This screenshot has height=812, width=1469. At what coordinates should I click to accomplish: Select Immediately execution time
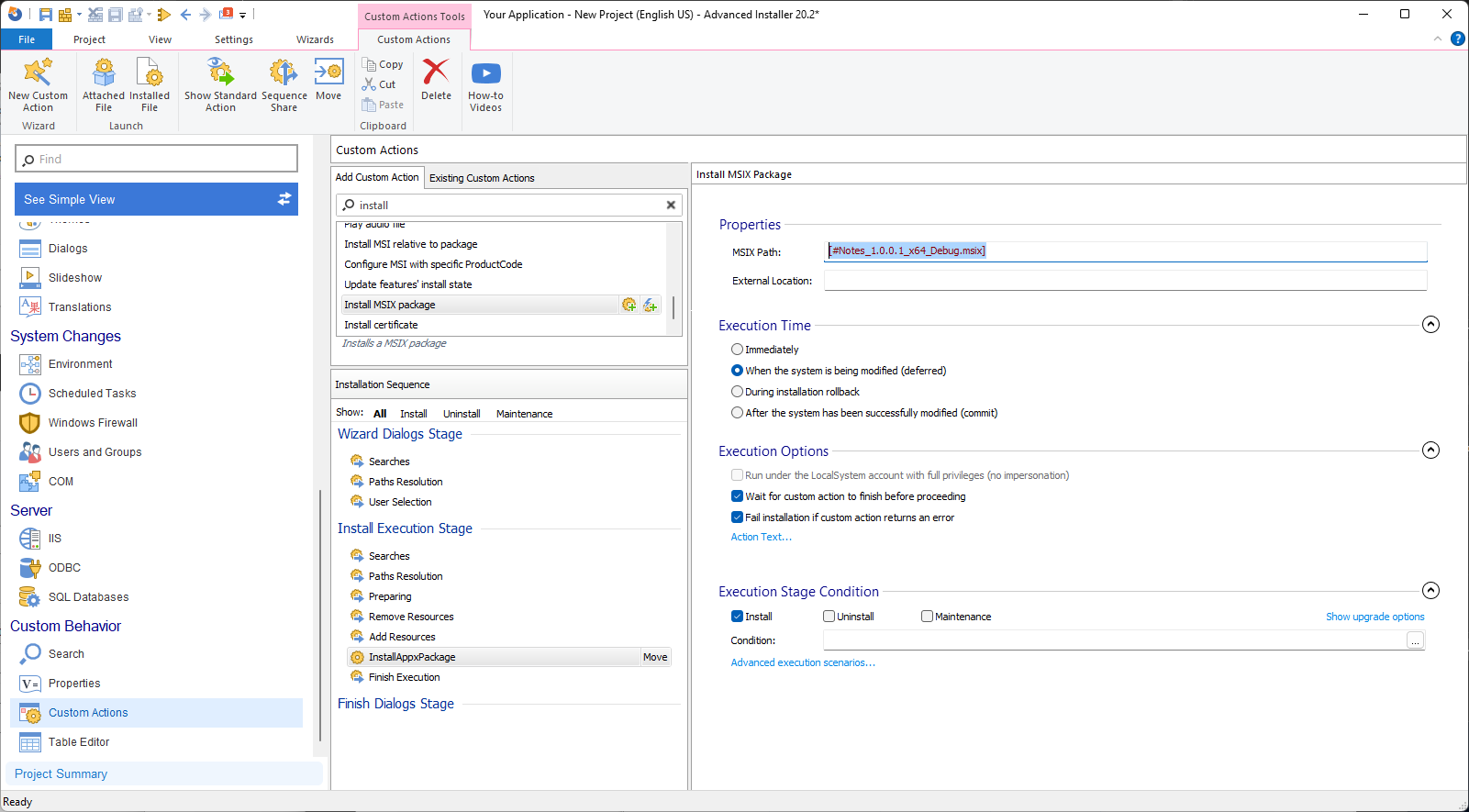(737, 350)
